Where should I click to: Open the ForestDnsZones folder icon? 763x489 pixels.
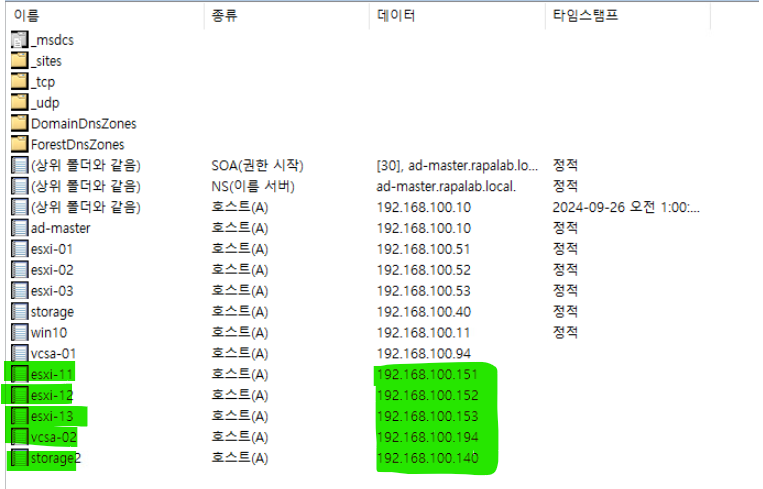[19, 145]
